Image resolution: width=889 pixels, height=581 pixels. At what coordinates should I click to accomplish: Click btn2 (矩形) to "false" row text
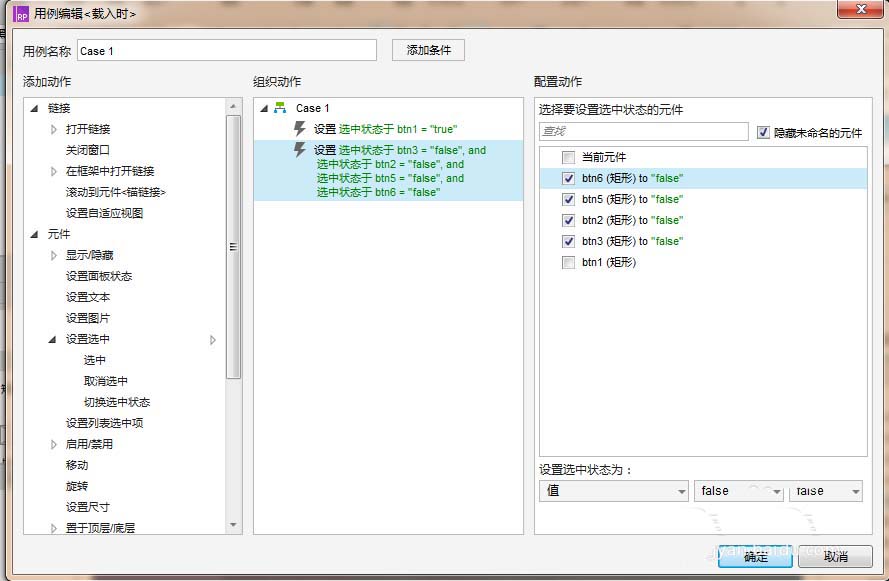632,220
